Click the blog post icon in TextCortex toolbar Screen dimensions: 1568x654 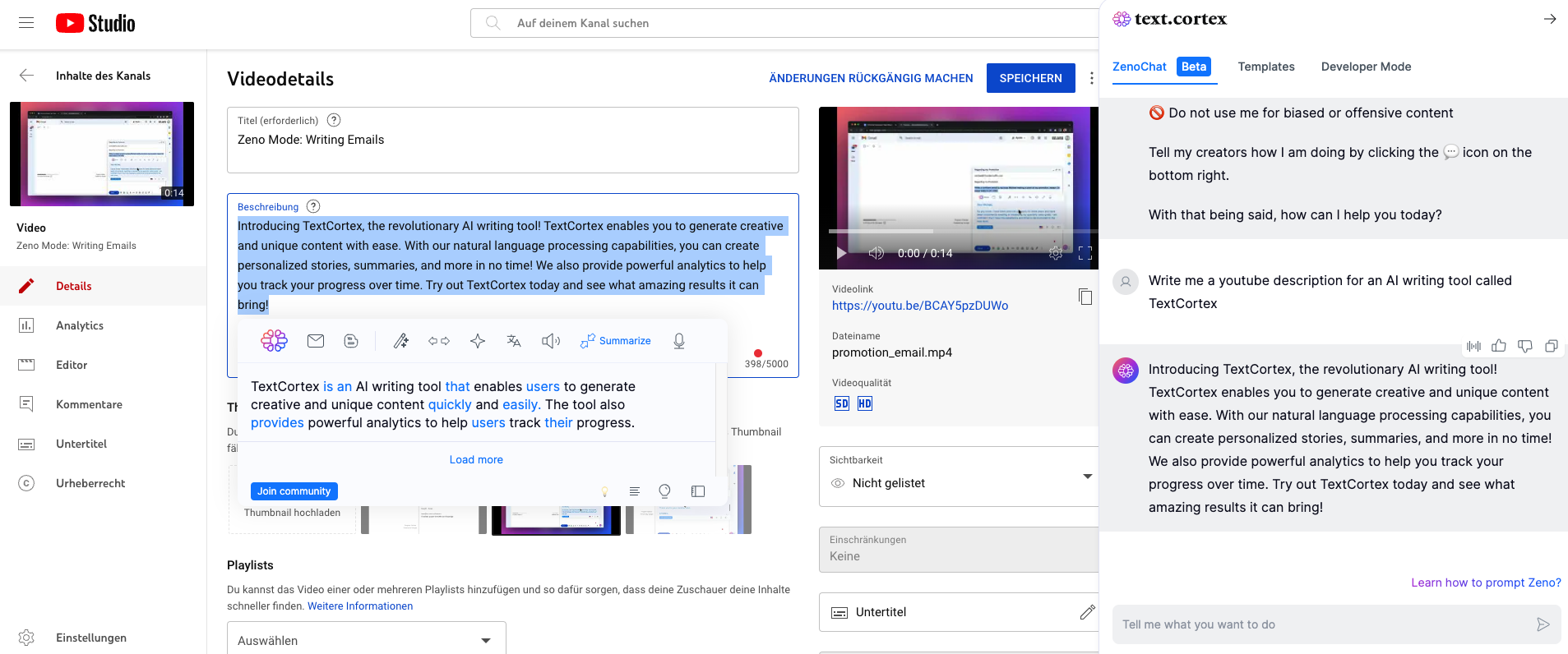coord(351,341)
